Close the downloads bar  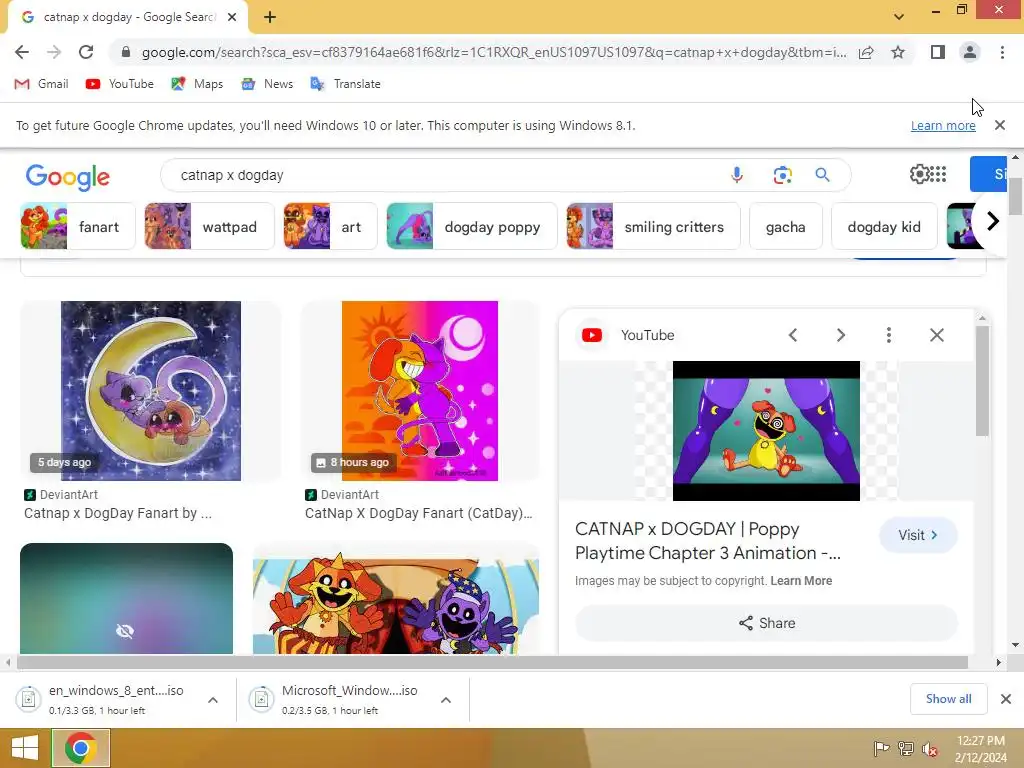coord(1006,699)
